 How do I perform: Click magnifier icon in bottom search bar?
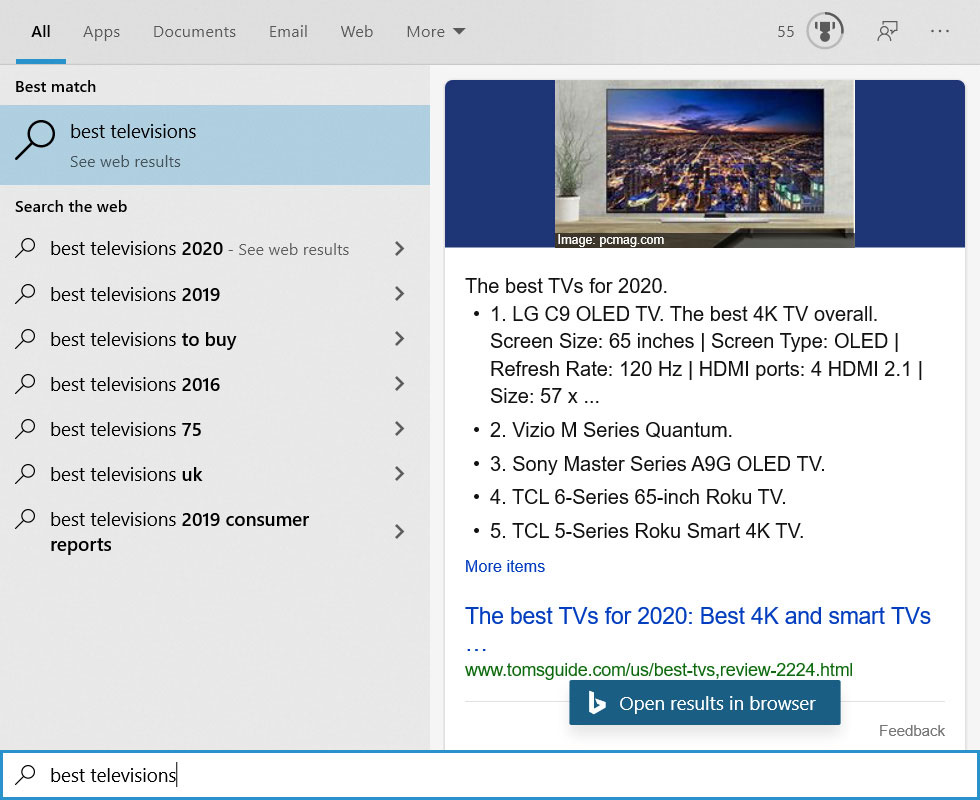click(27, 774)
